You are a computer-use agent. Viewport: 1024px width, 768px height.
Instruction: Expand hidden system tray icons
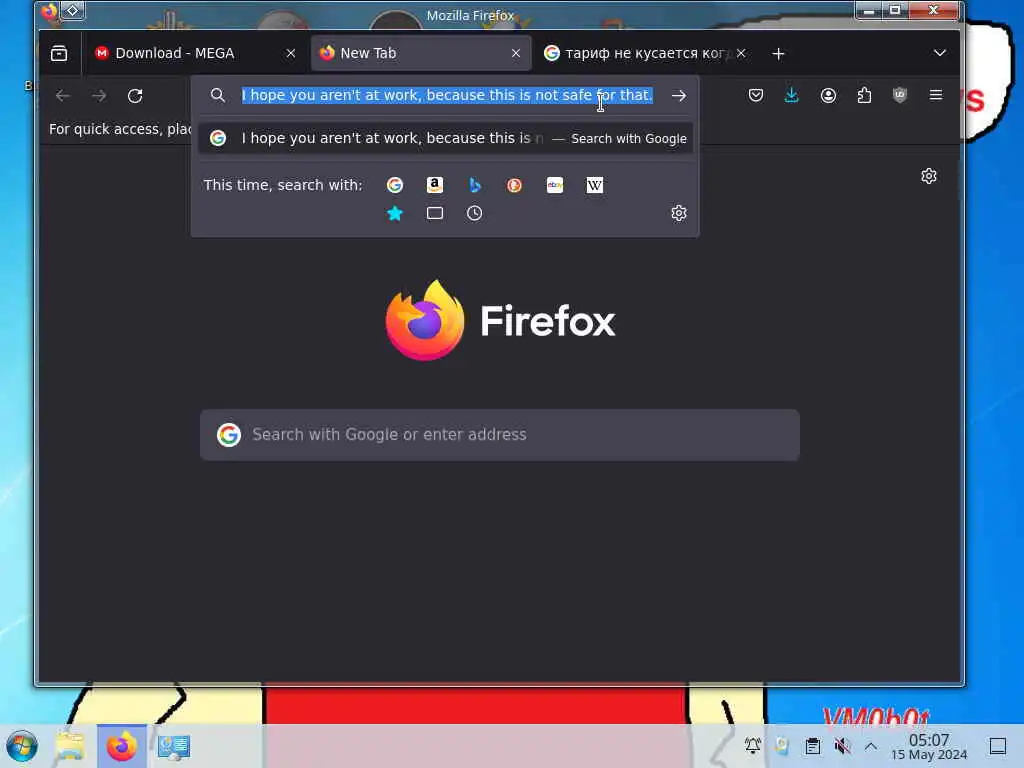871,745
